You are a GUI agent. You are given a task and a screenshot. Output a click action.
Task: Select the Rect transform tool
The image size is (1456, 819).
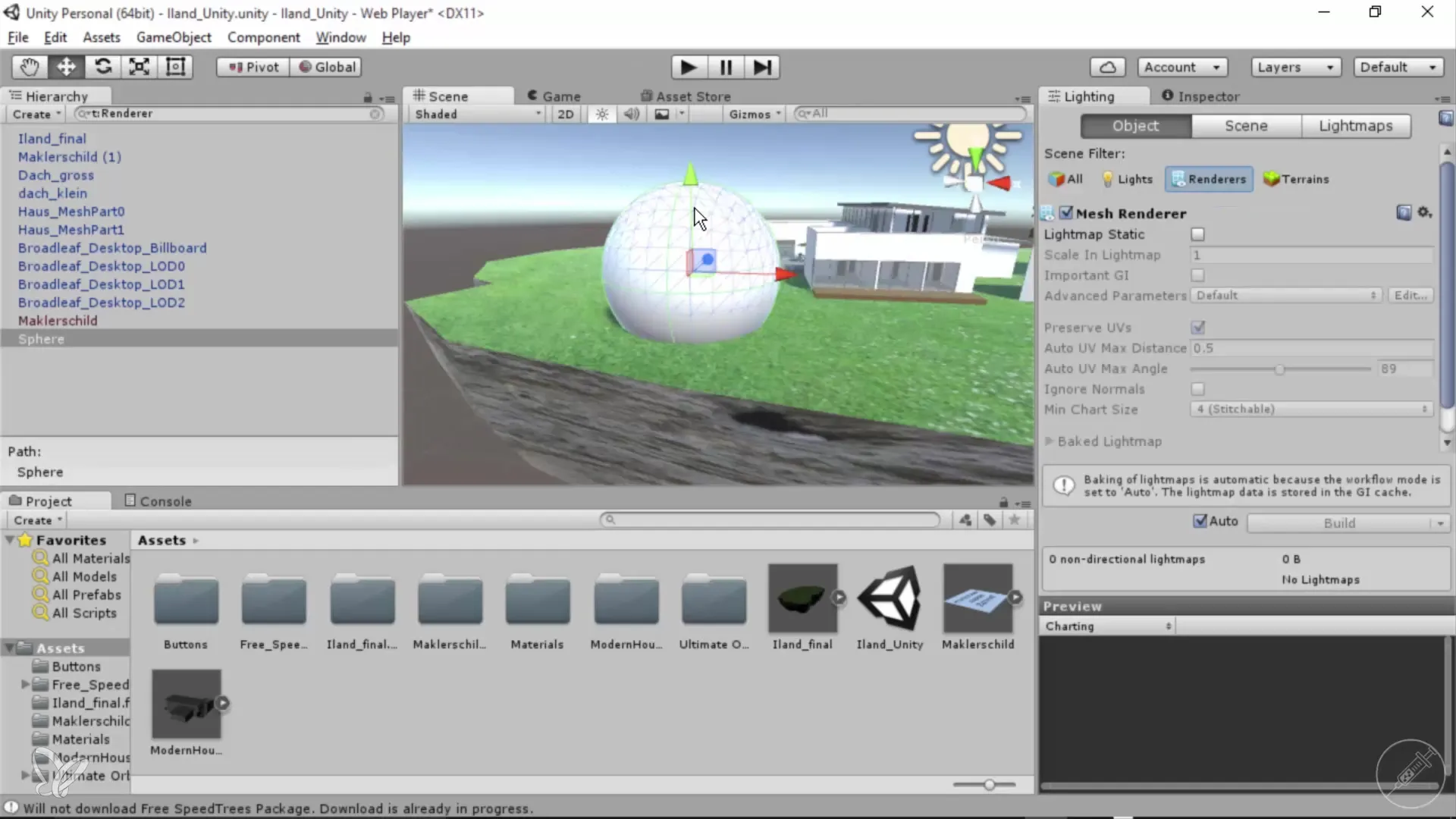click(175, 67)
